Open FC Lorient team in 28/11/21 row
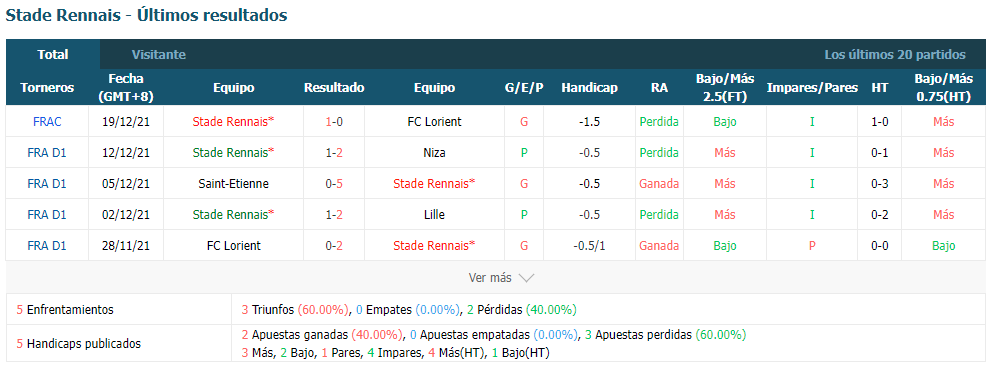 click(x=234, y=246)
